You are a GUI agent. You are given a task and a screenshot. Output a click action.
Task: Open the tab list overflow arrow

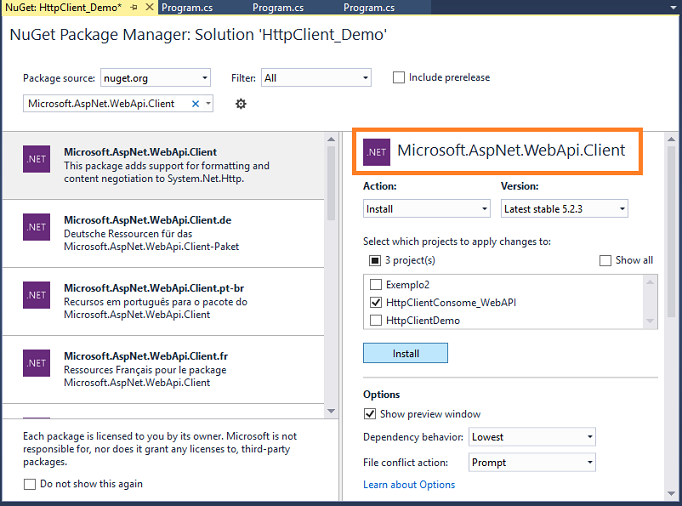(674, 7)
